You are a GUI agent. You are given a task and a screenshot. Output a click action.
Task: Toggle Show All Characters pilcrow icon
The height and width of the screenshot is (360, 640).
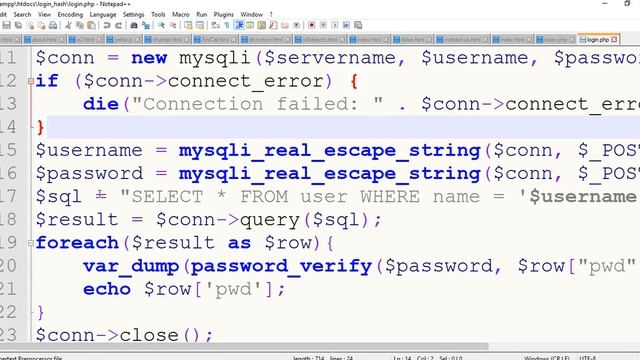tap(227, 25)
